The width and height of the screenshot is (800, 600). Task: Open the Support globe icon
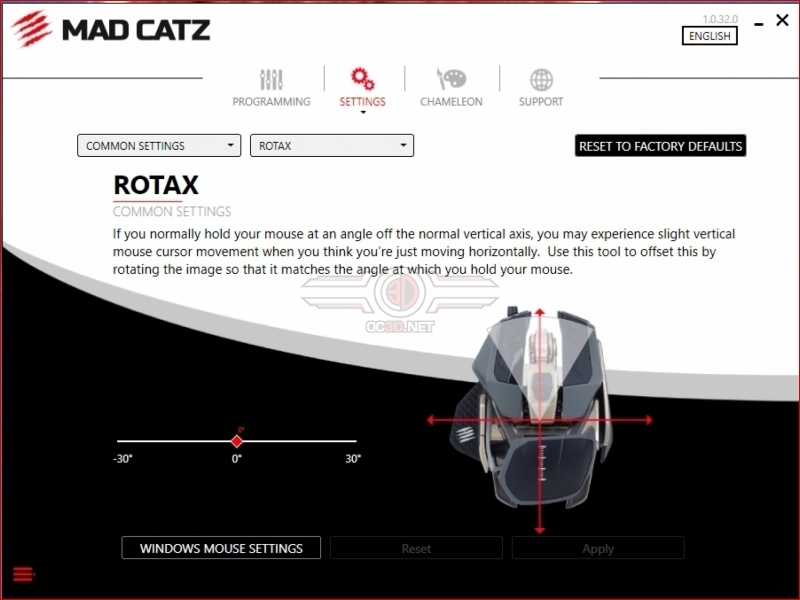(x=541, y=80)
